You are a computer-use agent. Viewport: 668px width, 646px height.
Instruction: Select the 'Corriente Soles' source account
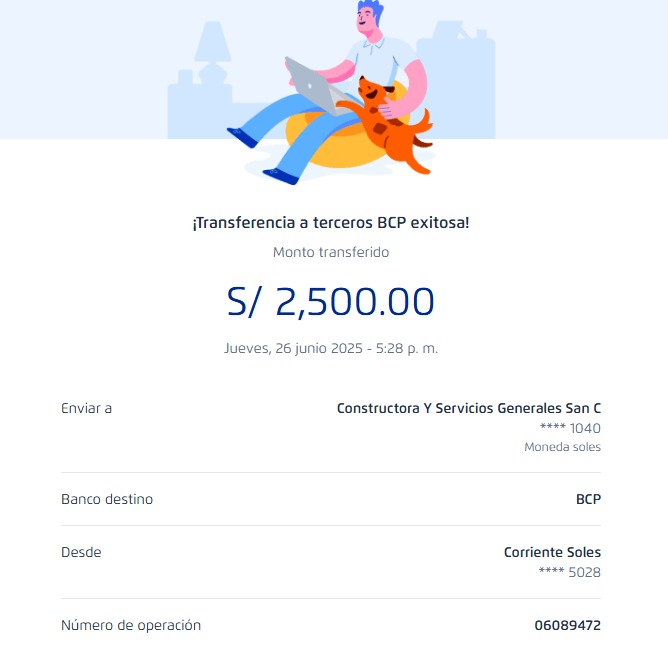point(552,552)
